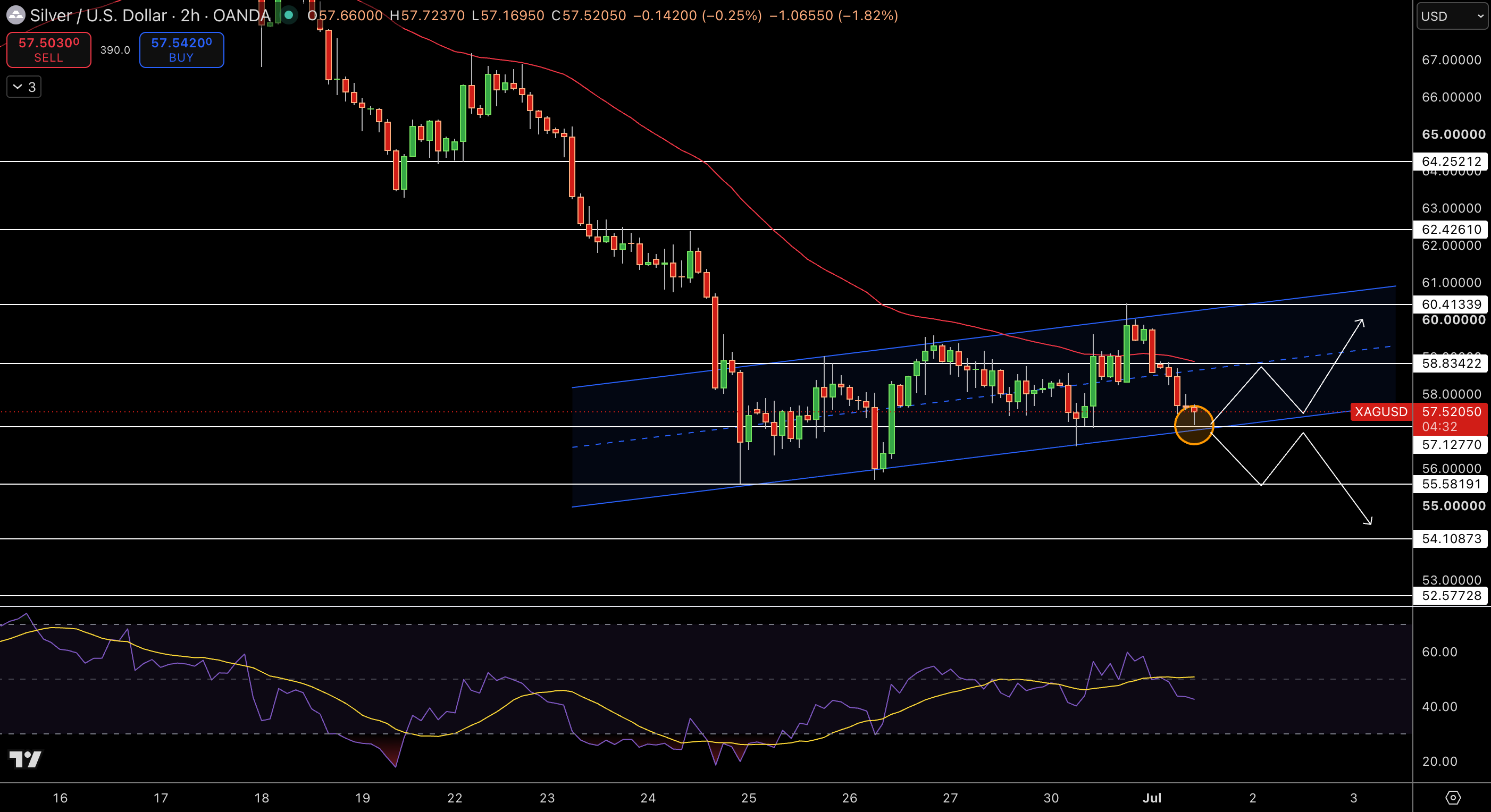The image size is (1491, 812).
Task: Select the 55.58191 horizontal line price label
Action: tap(1451, 484)
